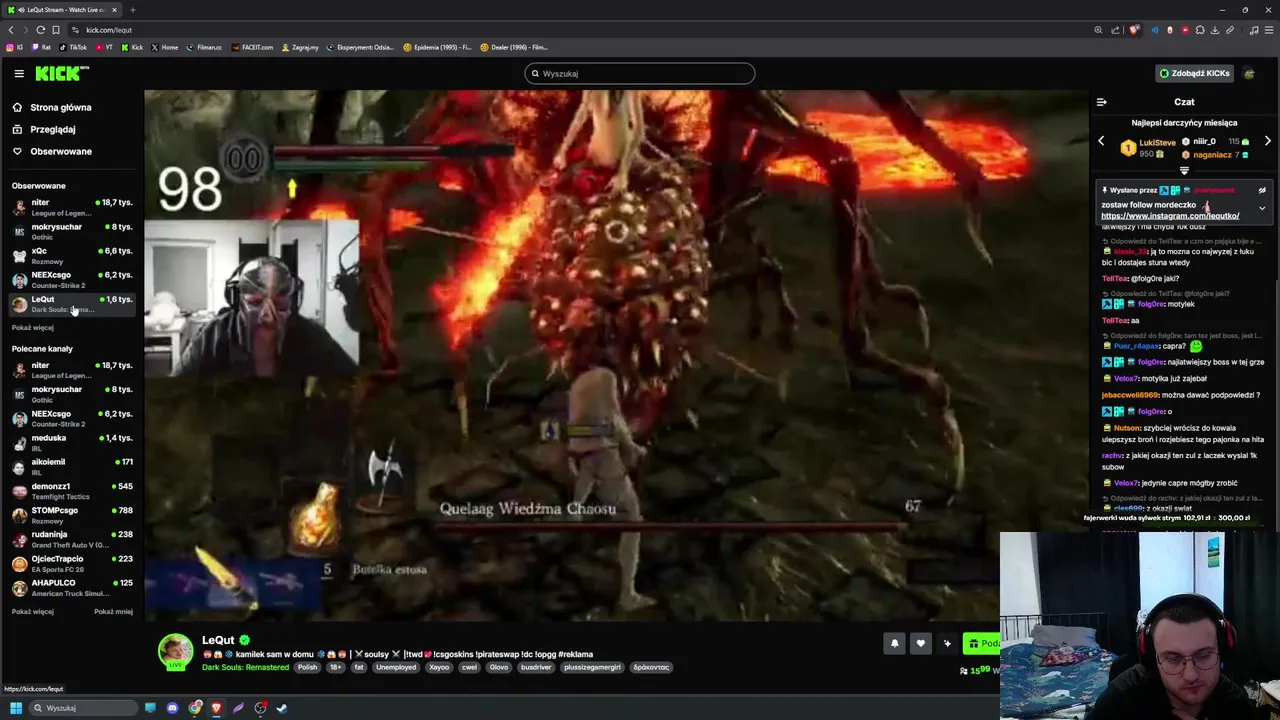Viewport: 1280px width, 720px height.
Task: Open a new browser tab
Action: click(132, 10)
